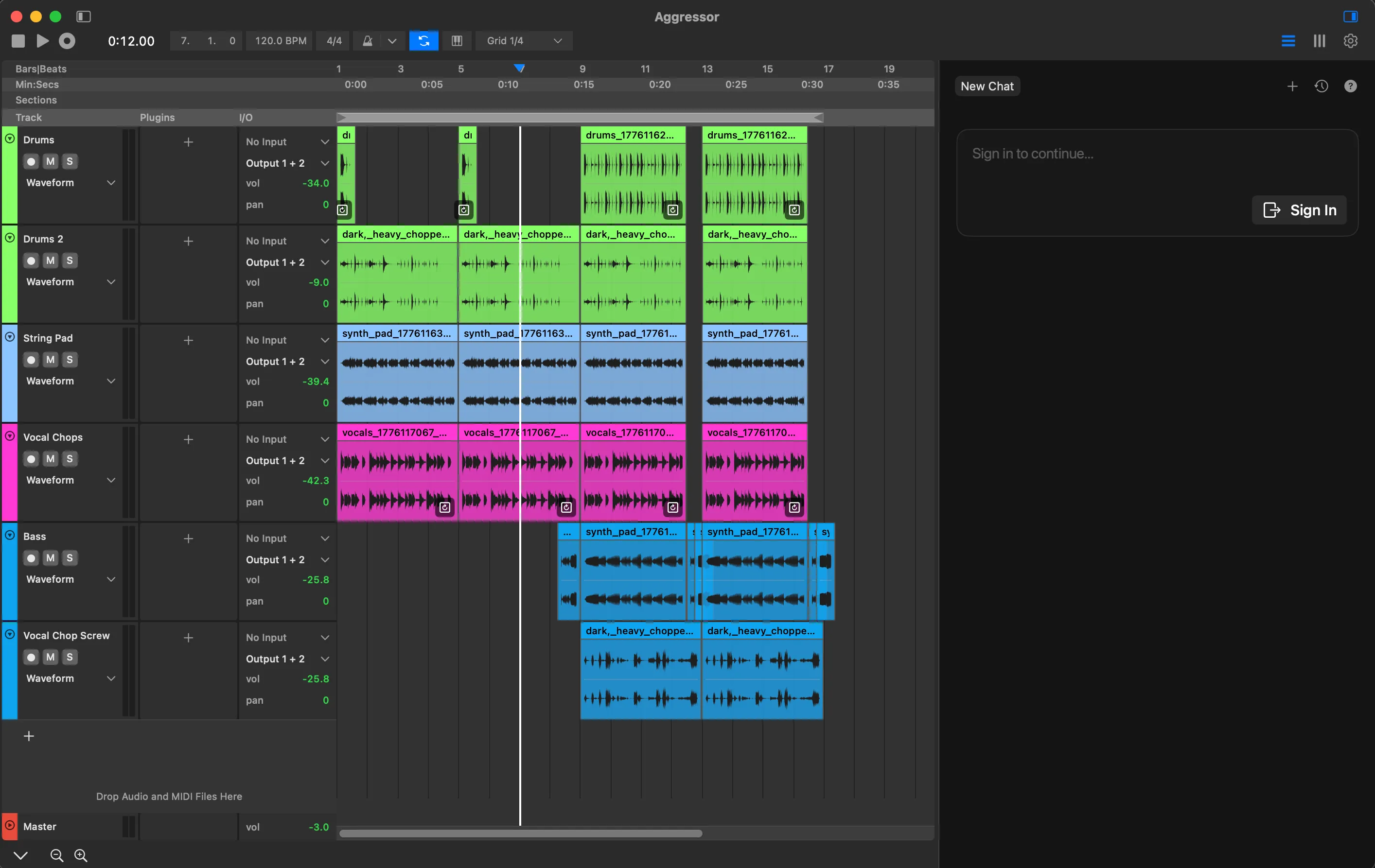Adjust the Master volume value -3.0
Viewport: 1375px width, 868px height.
pyautogui.click(x=318, y=827)
